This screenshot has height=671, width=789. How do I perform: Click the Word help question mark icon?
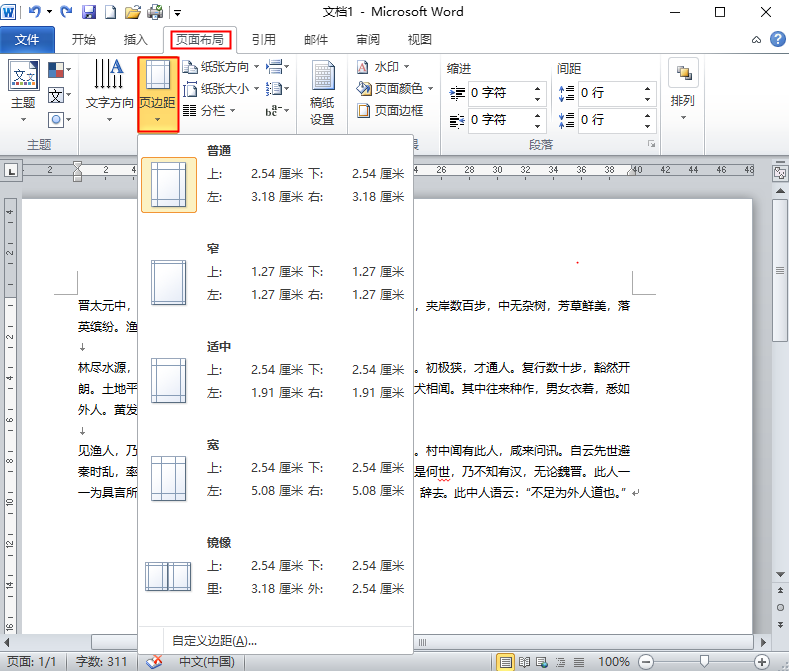(776, 39)
